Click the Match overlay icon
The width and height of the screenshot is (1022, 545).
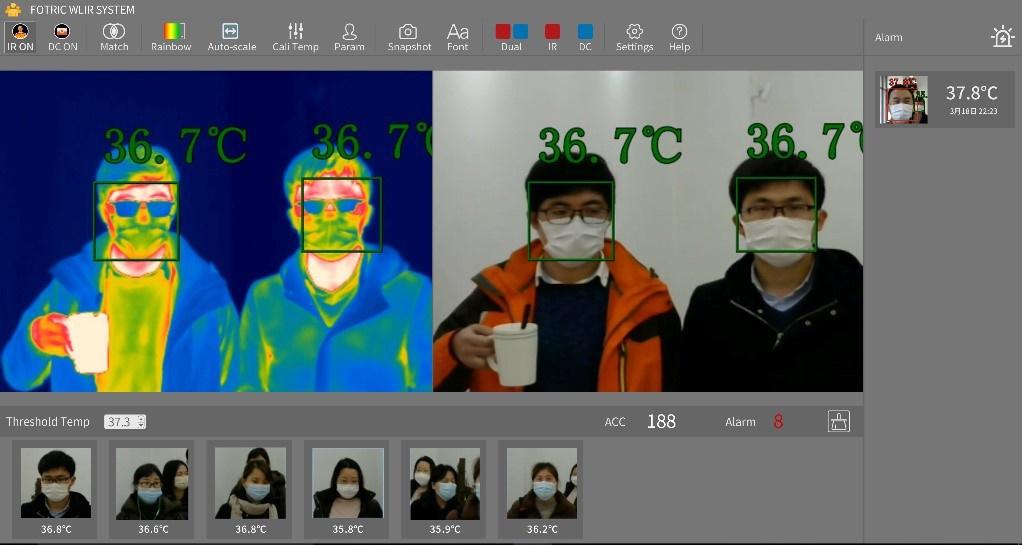pos(114,37)
